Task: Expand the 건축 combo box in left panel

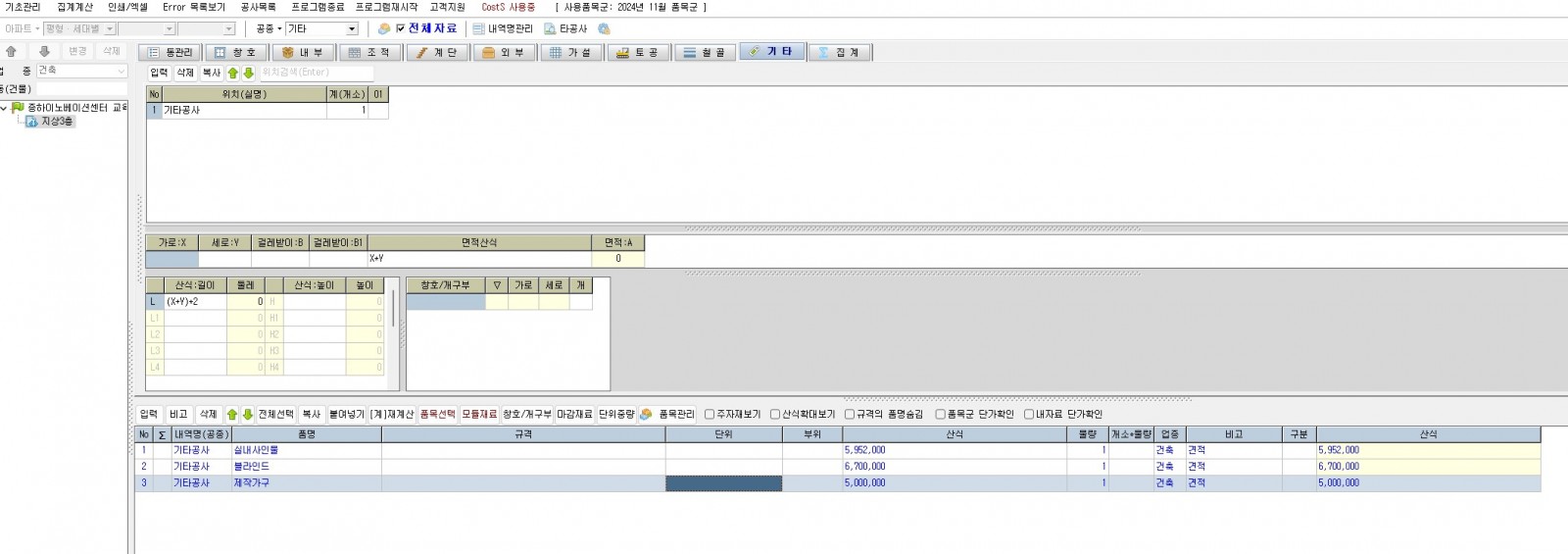Action: pyautogui.click(x=122, y=71)
